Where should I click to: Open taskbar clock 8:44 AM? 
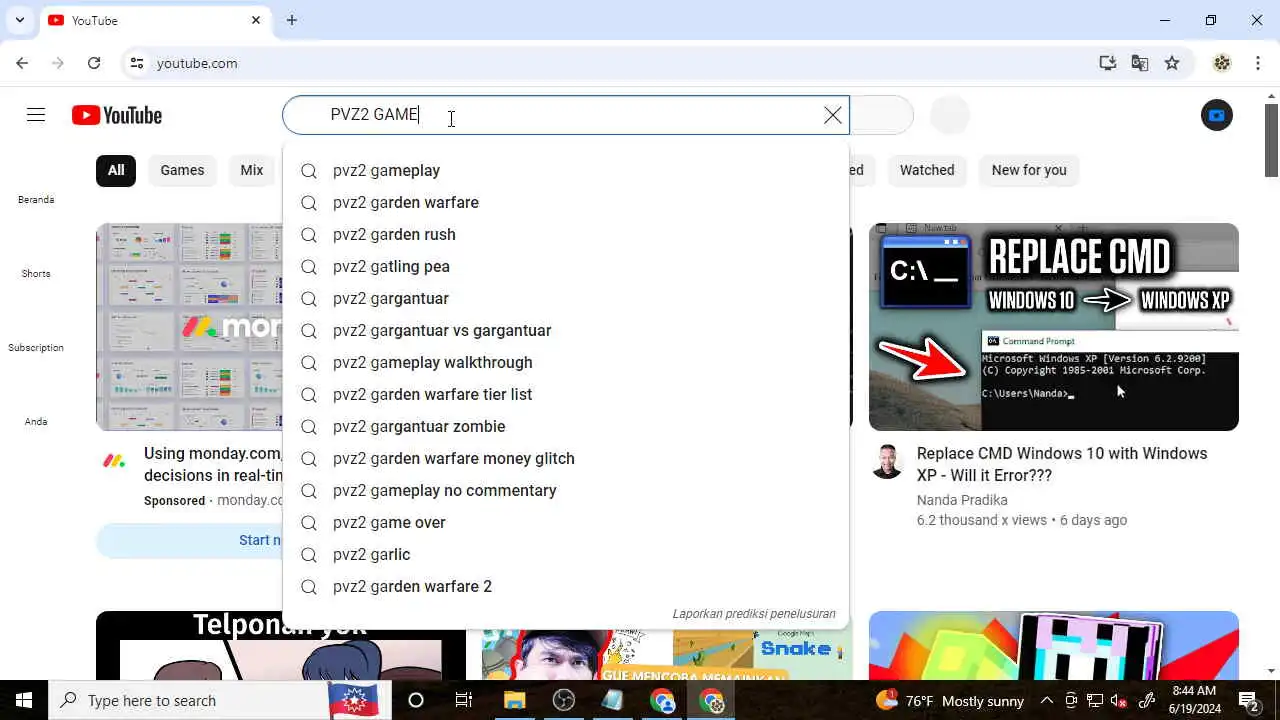(x=1194, y=700)
